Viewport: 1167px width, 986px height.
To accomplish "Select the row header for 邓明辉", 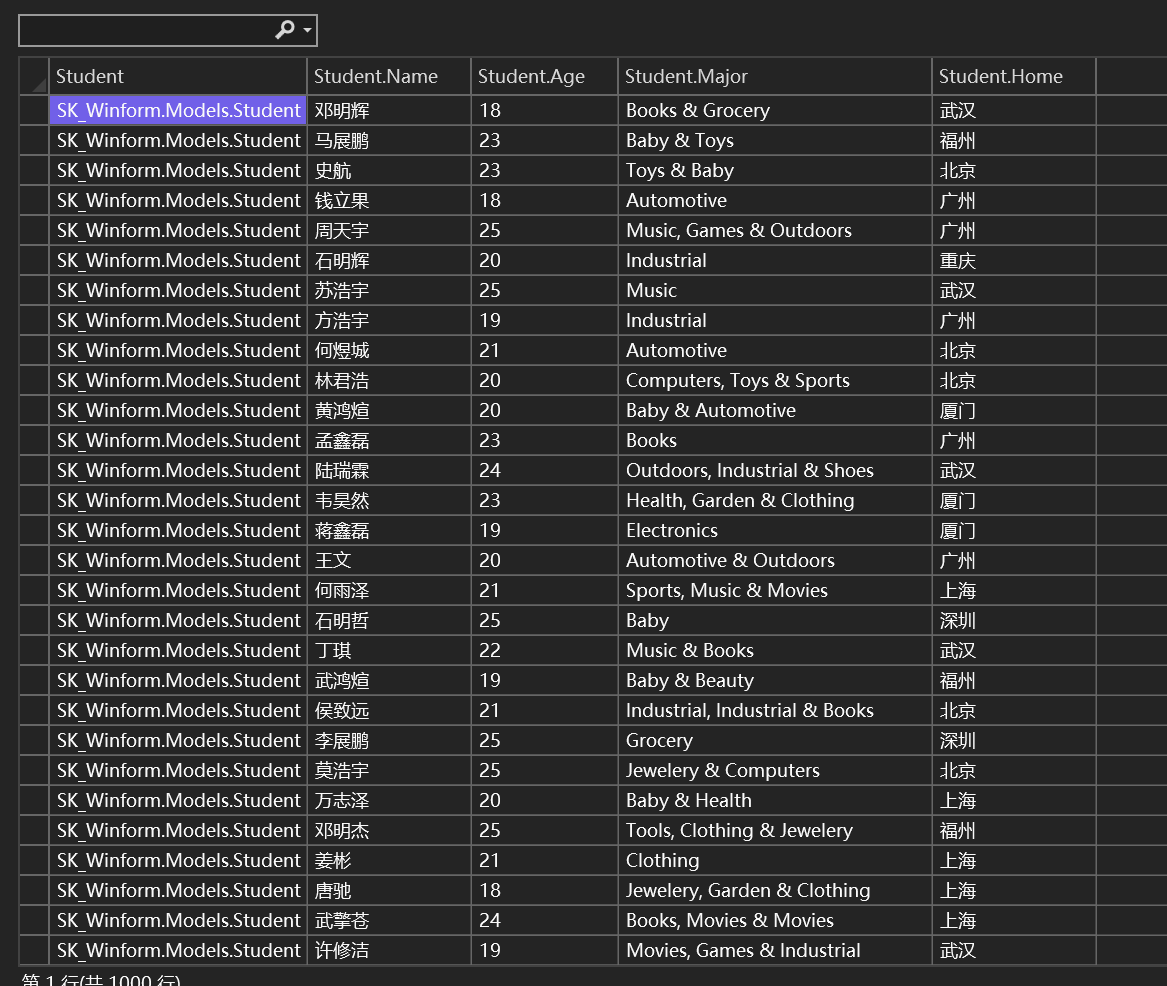I will coord(33,110).
